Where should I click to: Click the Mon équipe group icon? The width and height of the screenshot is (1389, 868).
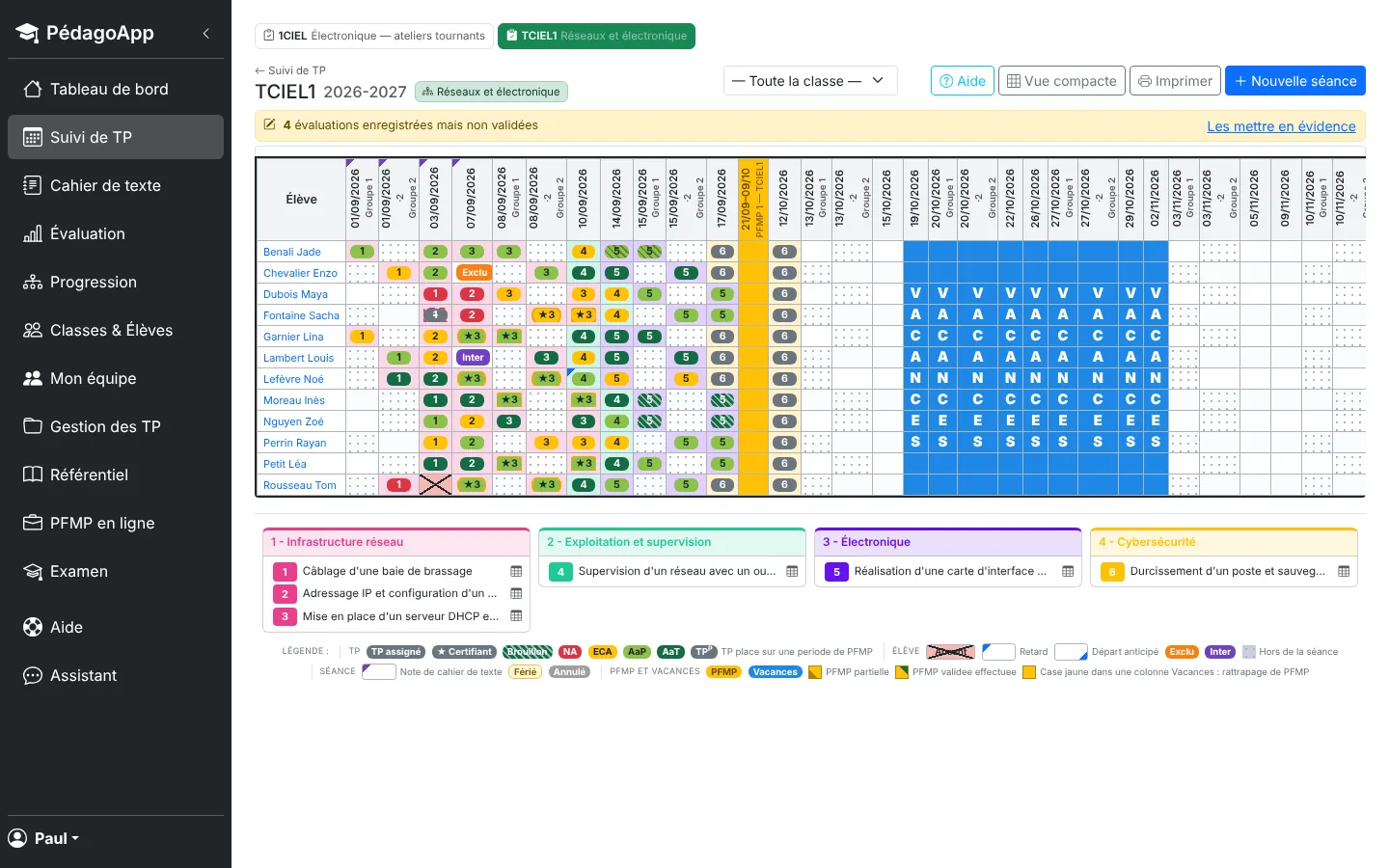click(33, 378)
